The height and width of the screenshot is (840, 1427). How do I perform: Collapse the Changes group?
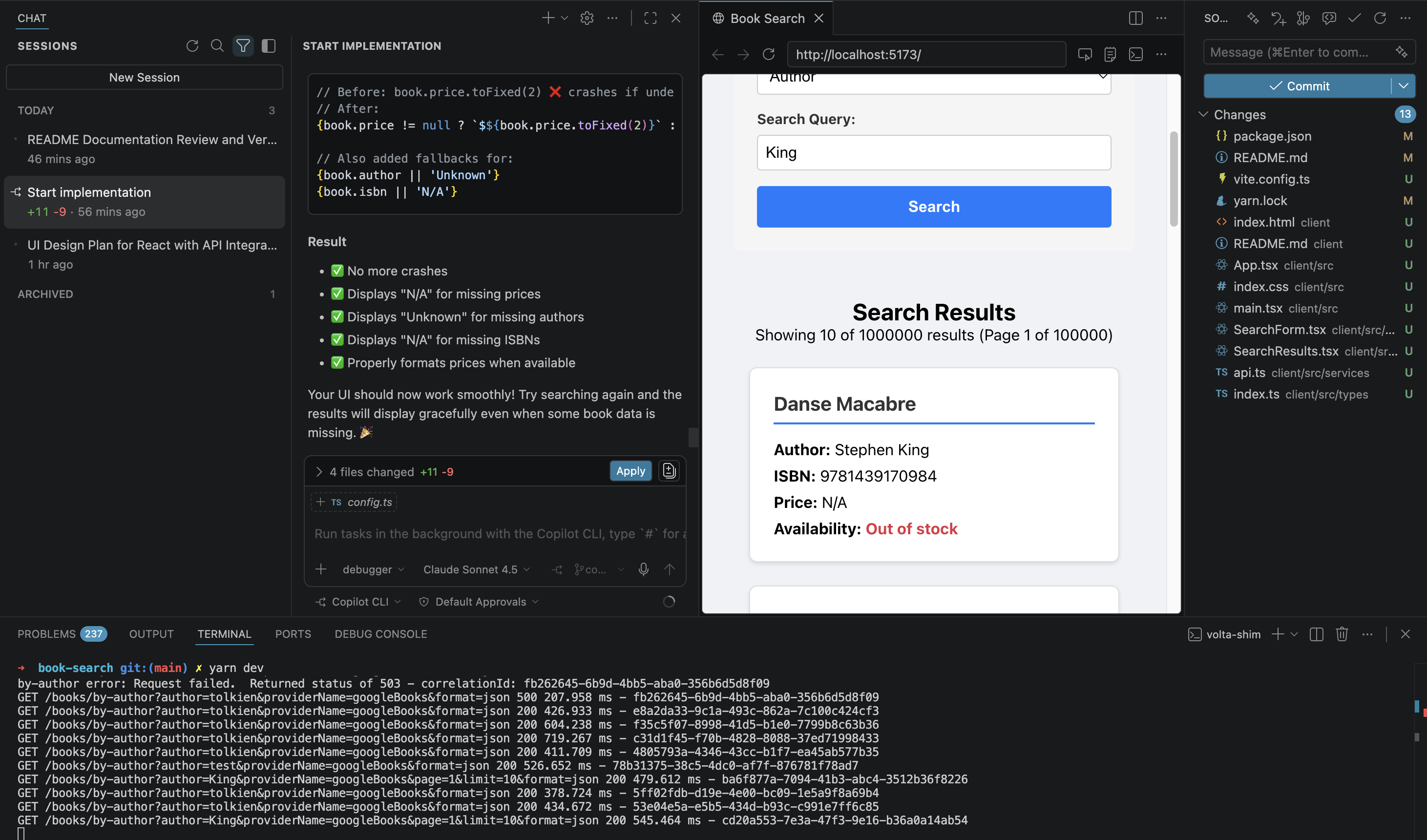pos(1203,114)
